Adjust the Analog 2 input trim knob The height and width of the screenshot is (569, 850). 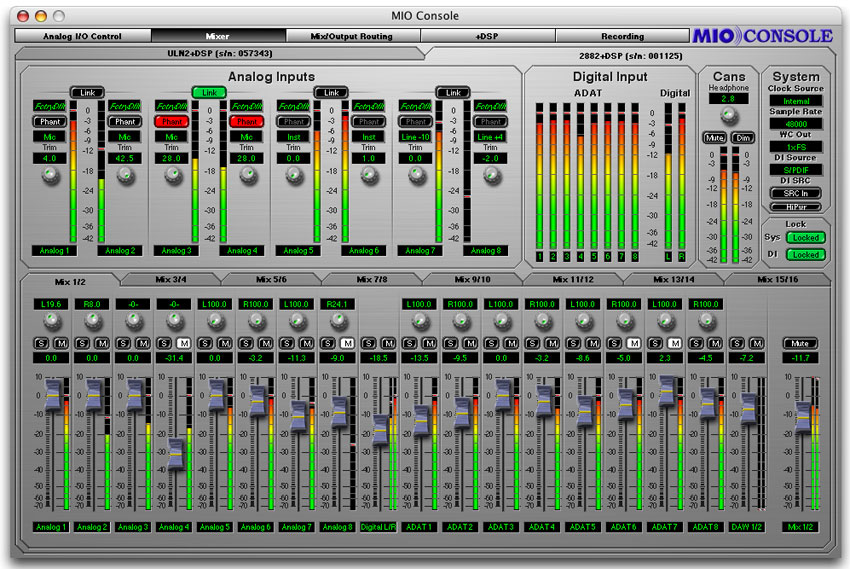[125, 176]
